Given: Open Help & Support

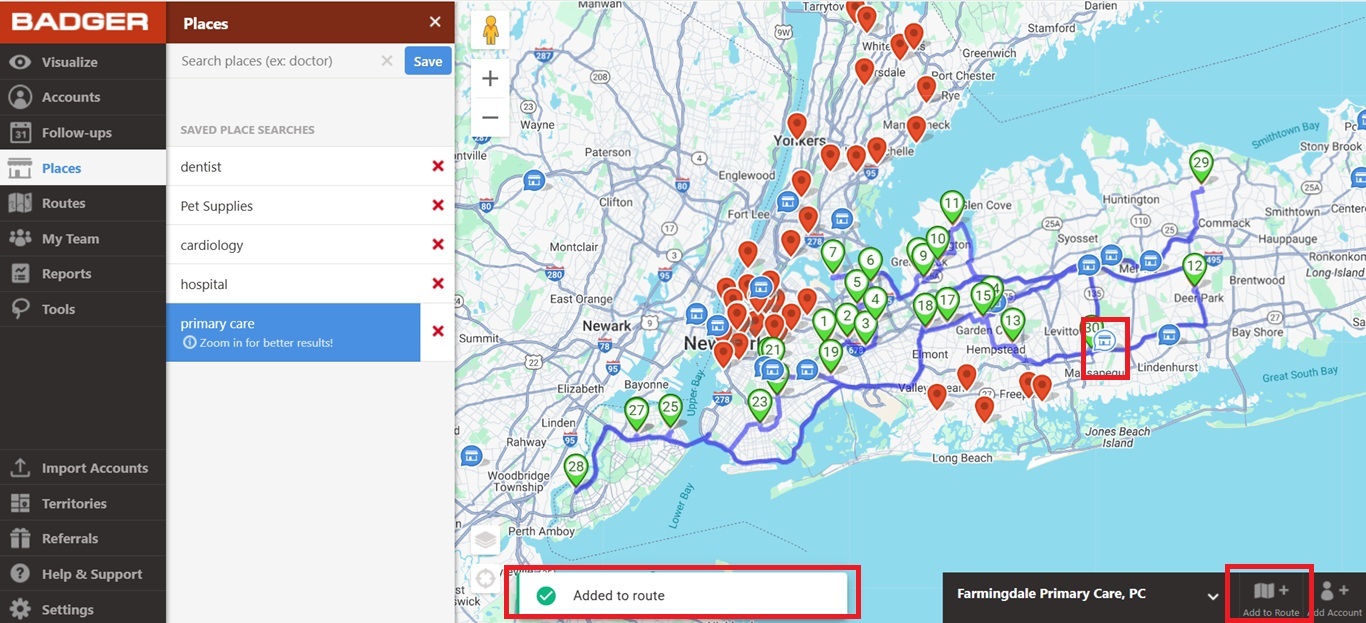Looking at the screenshot, I should click(x=83, y=574).
